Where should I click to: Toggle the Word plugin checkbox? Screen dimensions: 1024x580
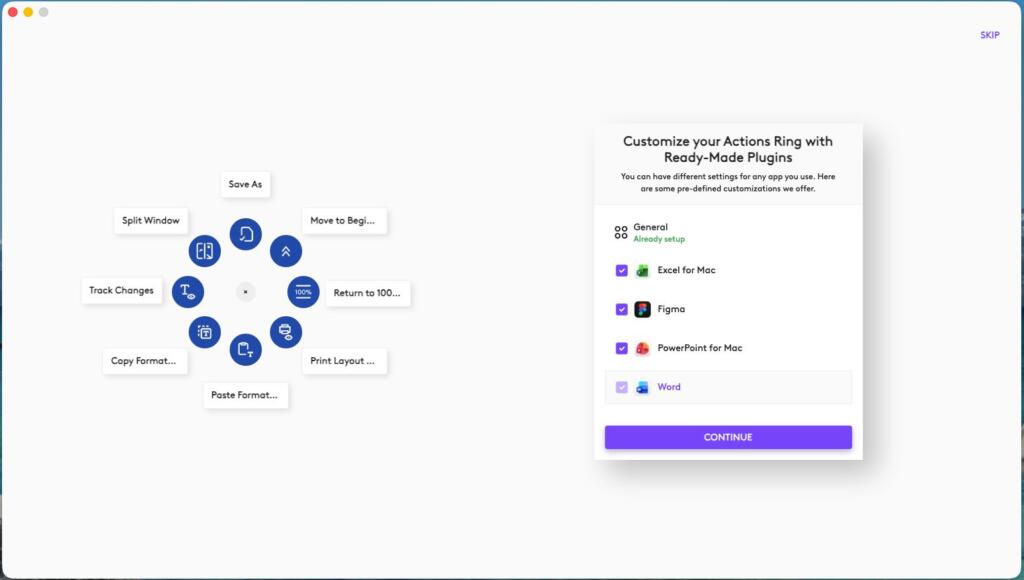(x=622, y=387)
